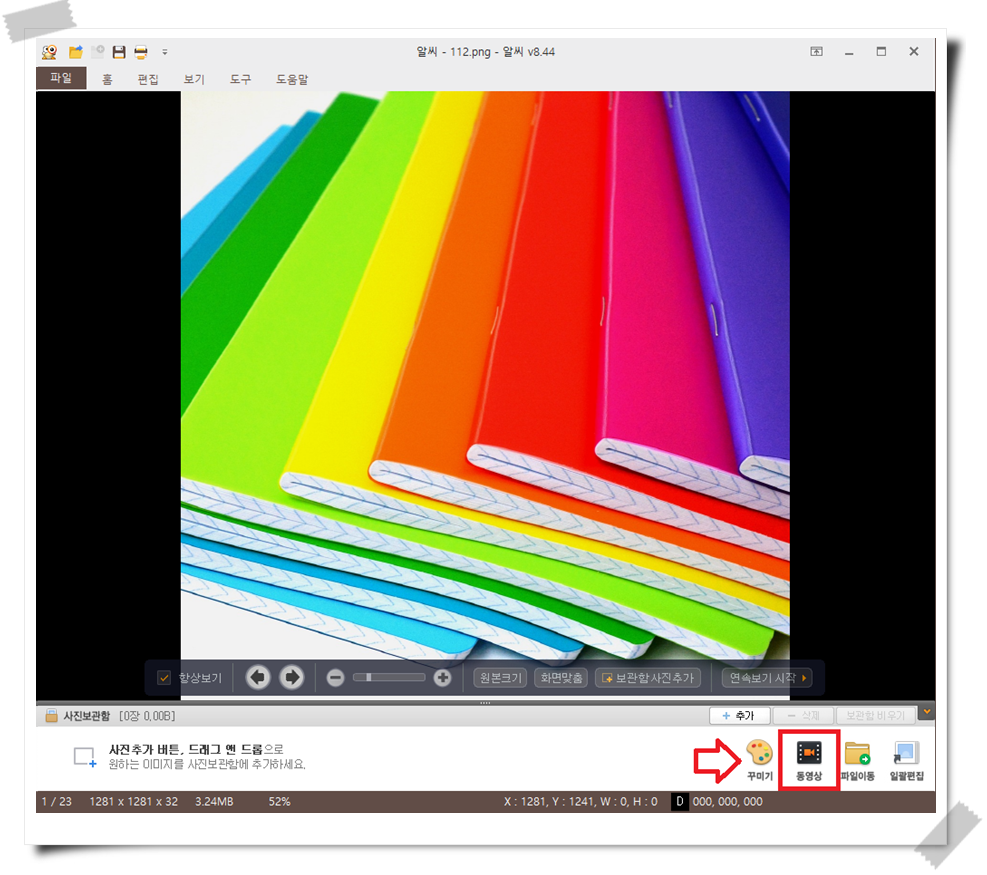Print using the printer icon
This screenshot has height=875, width=987.
[141, 52]
